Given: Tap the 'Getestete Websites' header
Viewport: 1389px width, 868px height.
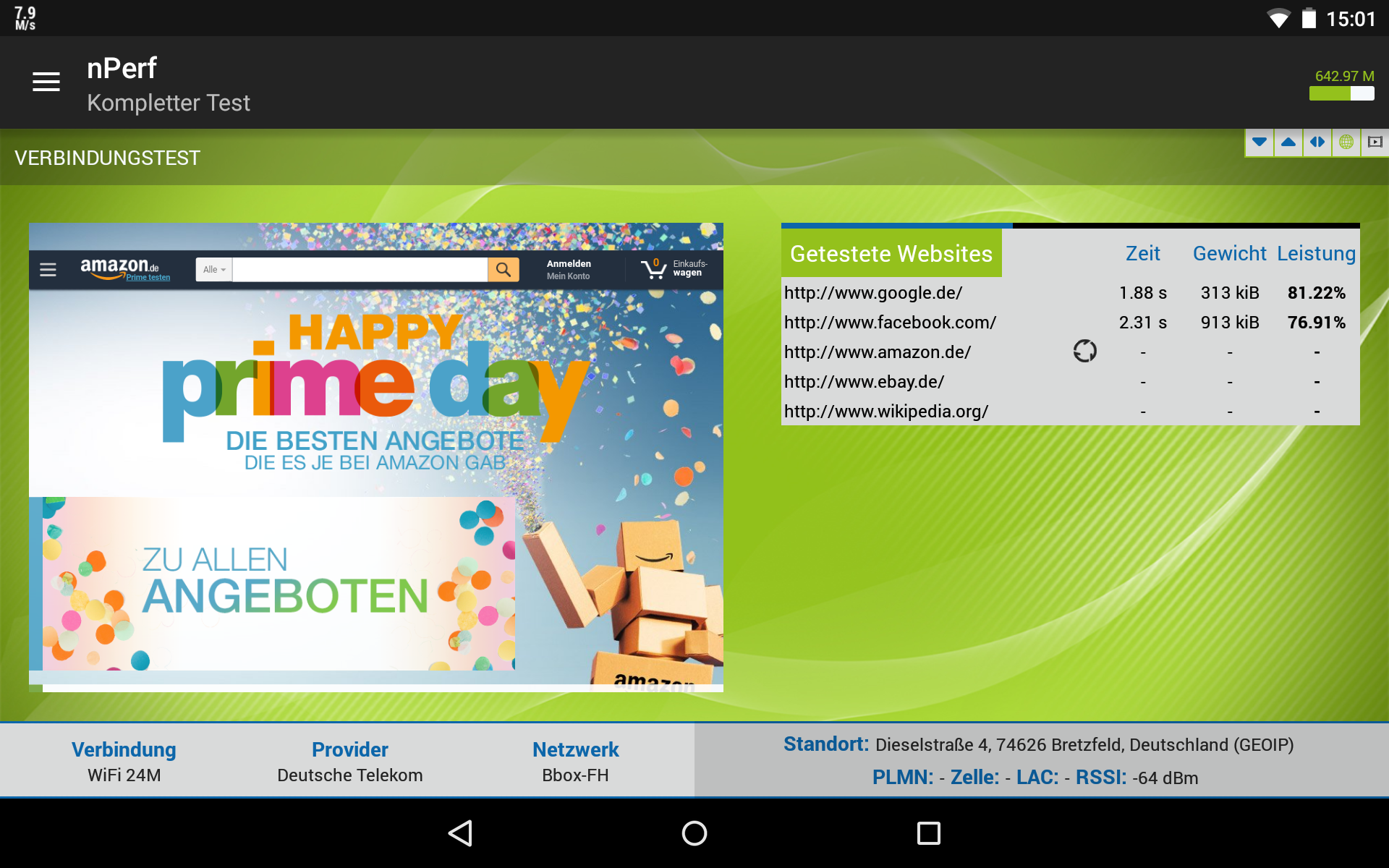Looking at the screenshot, I should (891, 253).
